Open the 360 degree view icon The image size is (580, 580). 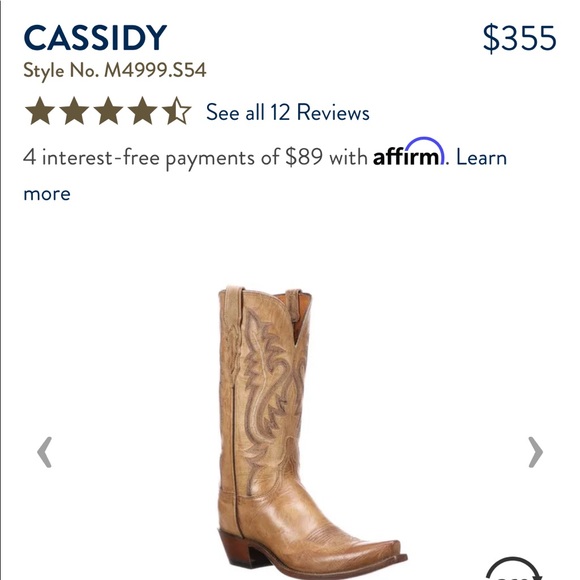point(513,569)
